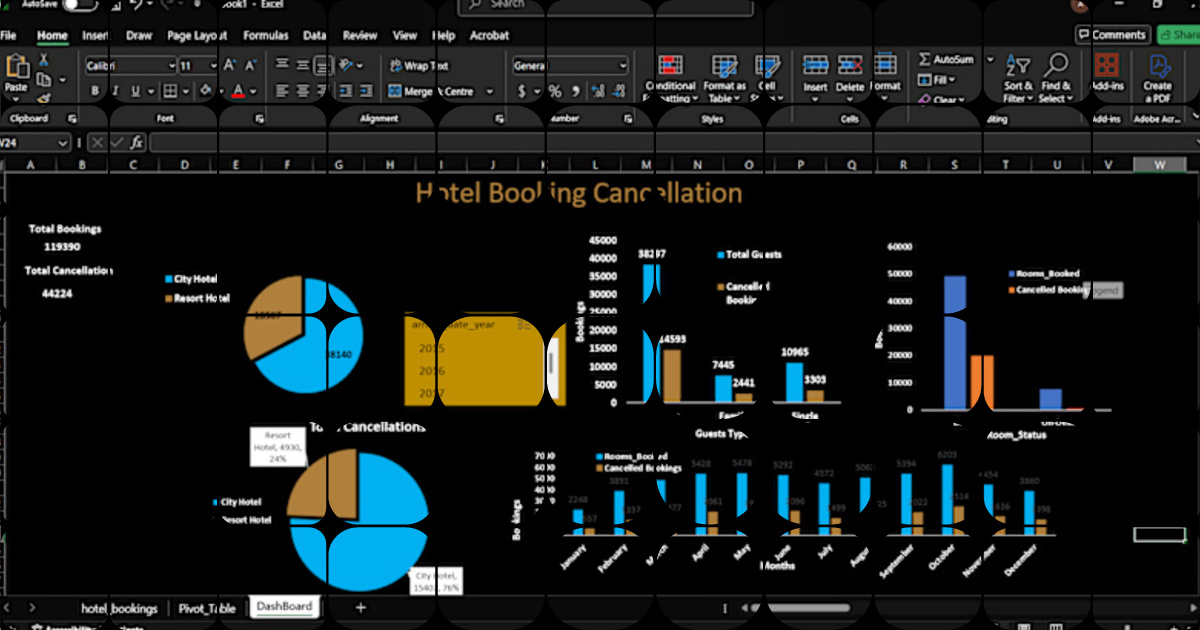Click the Undo arrow in title bar
The image size is (1200, 630).
(x=134, y=5)
